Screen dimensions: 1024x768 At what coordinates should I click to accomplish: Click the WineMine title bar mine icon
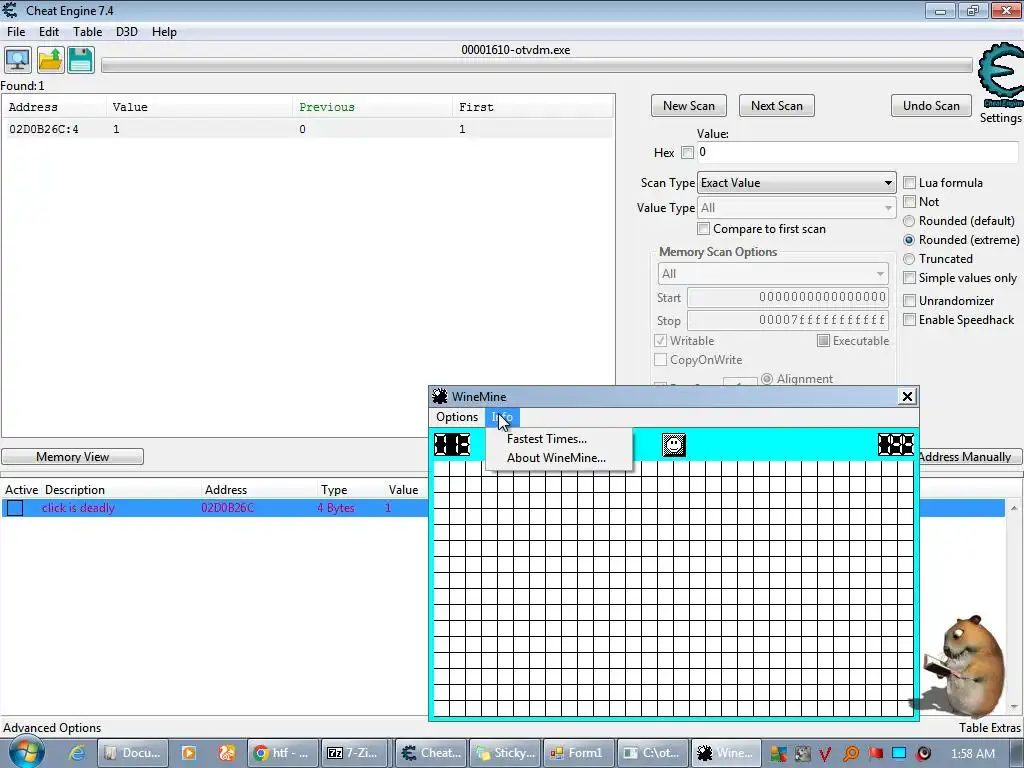[x=440, y=396]
